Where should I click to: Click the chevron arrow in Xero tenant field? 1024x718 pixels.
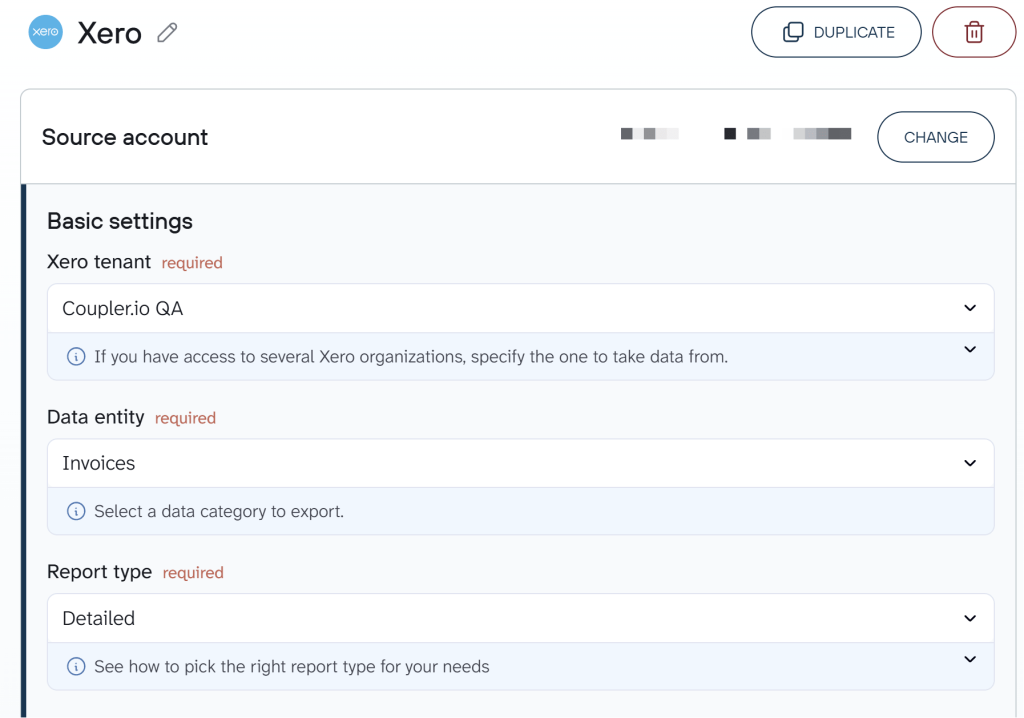970,308
